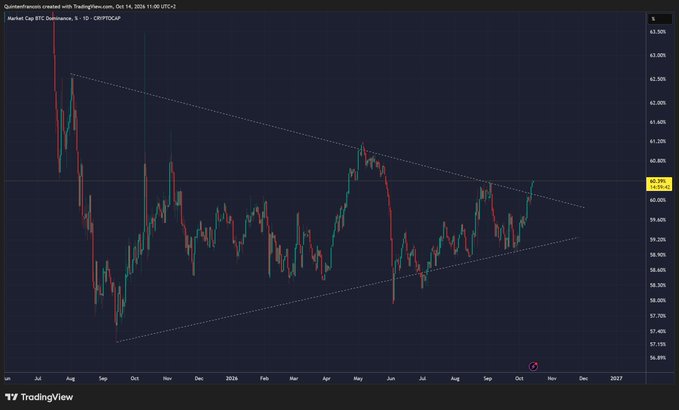Click the 56.89% price axis label
Image resolution: width=679 pixels, height=410 pixels.
pyautogui.click(x=657, y=358)
